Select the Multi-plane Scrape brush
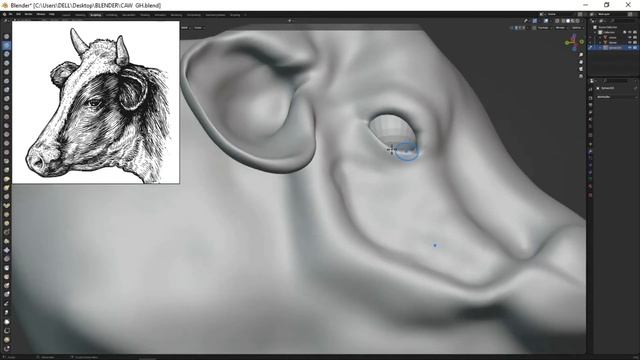 (7, 152)
